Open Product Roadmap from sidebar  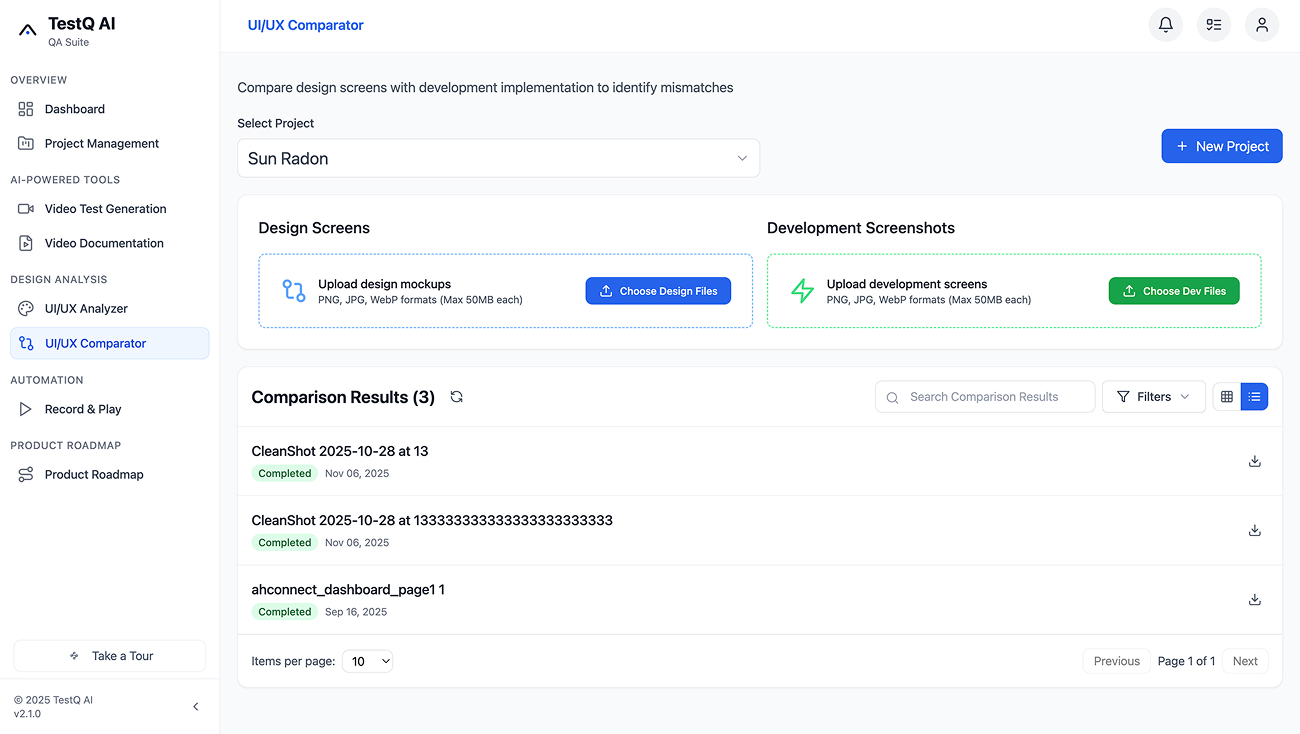pyautogui.click(x=93, y=474)
